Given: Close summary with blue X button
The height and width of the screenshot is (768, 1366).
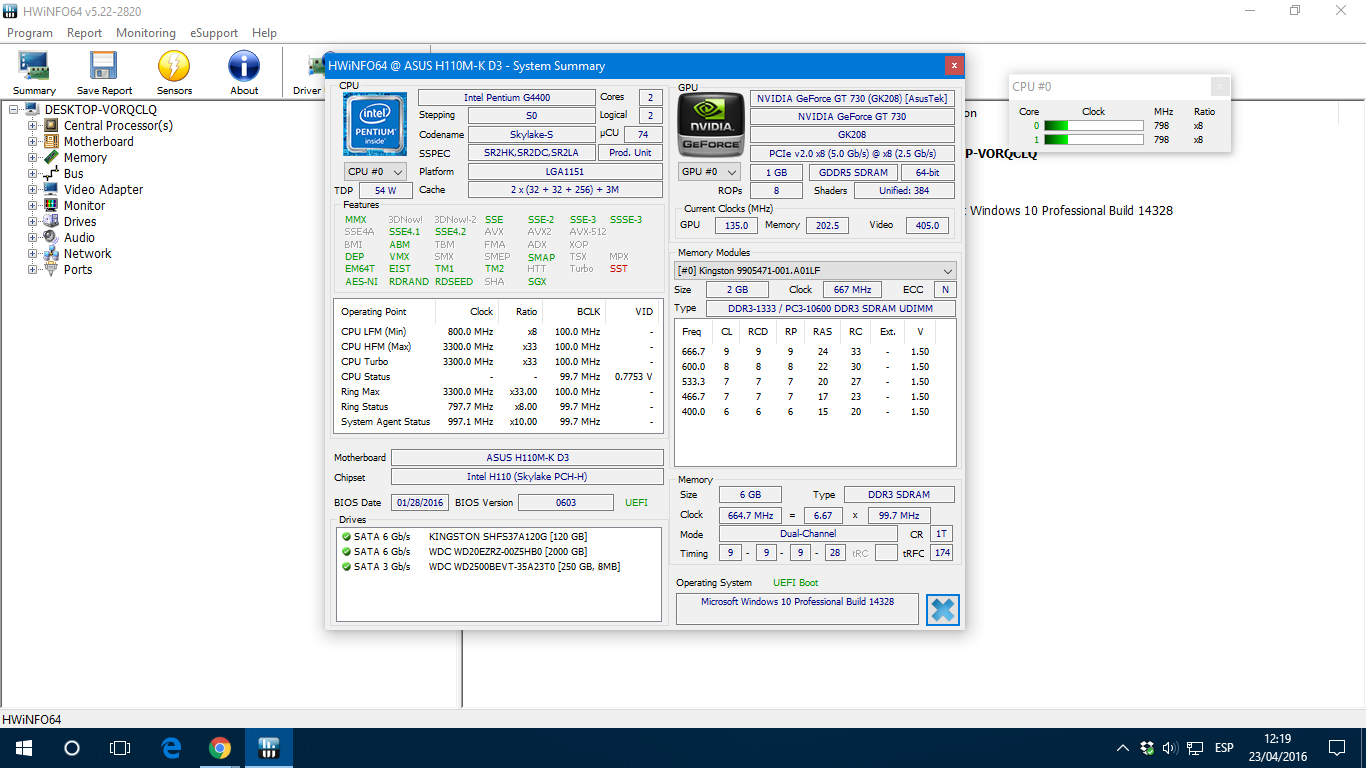Looking at the screenshot, I should pyautogui.click(x=942, y=609).
